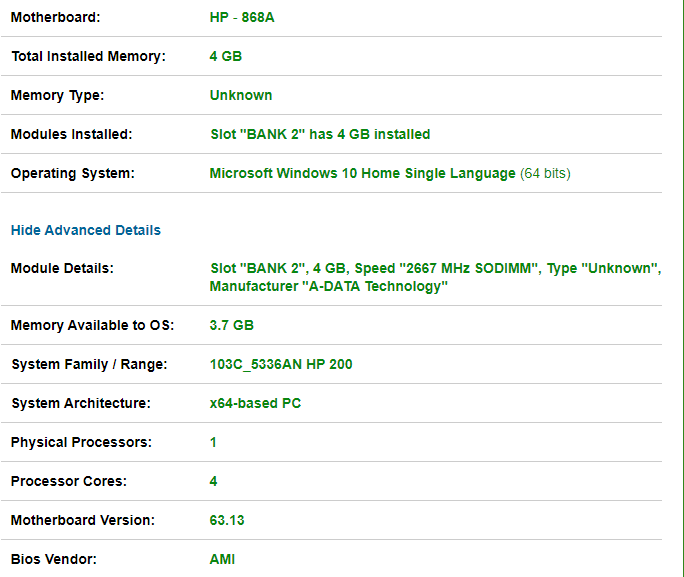The image size is (684, 577).
Task: Click the Processor Cores value 4
Action: pyautogui.click(x=213, y=481)
